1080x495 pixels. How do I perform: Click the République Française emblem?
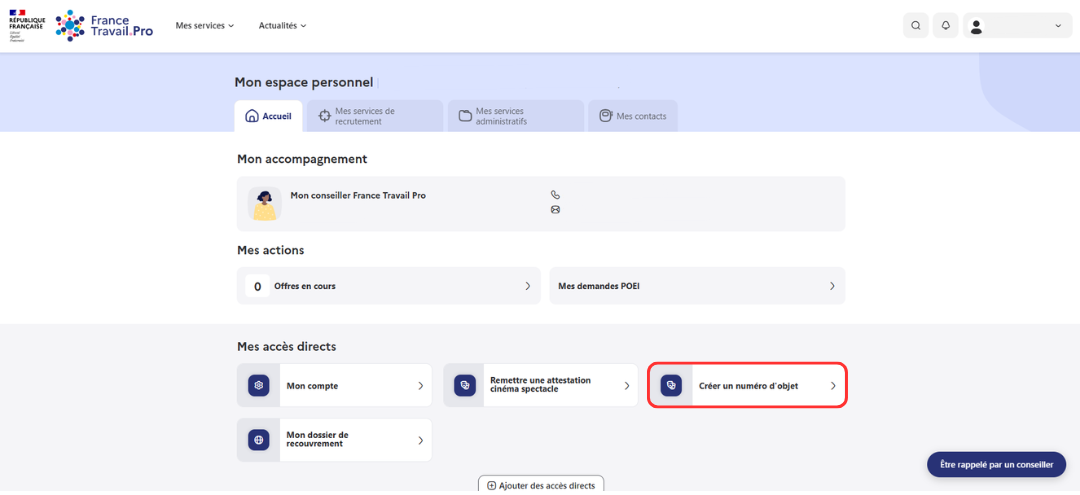click(27, 25)
